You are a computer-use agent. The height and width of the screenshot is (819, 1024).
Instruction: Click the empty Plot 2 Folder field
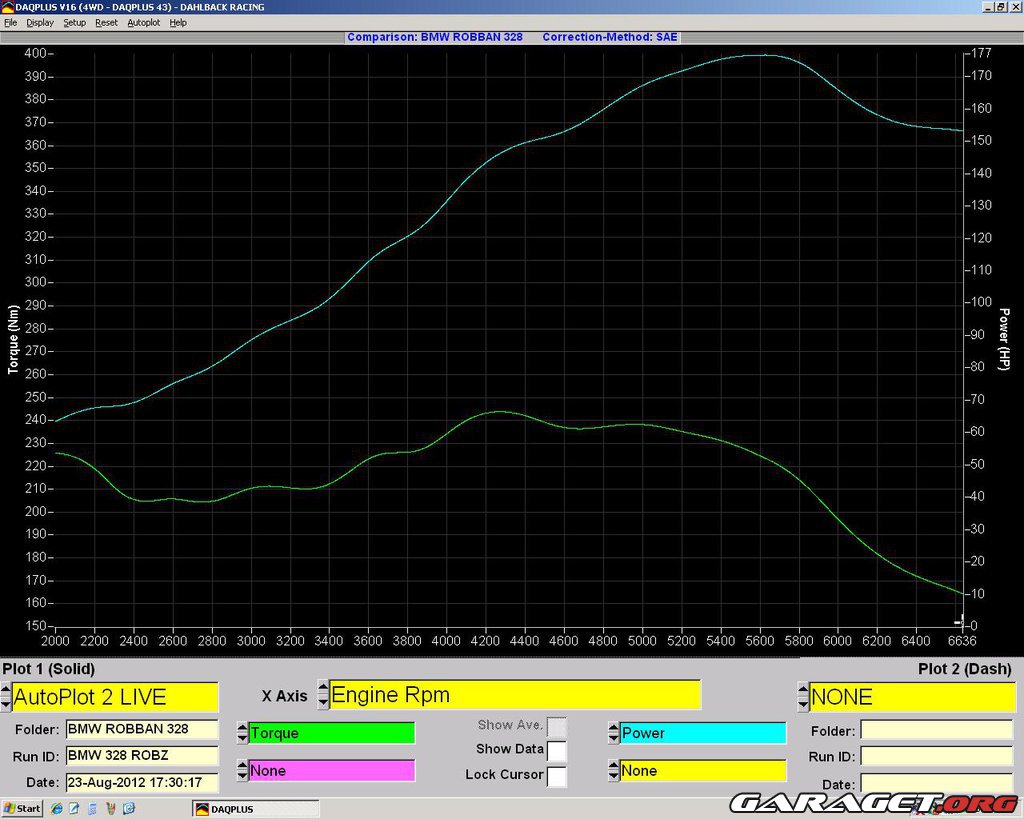point(936,730)
